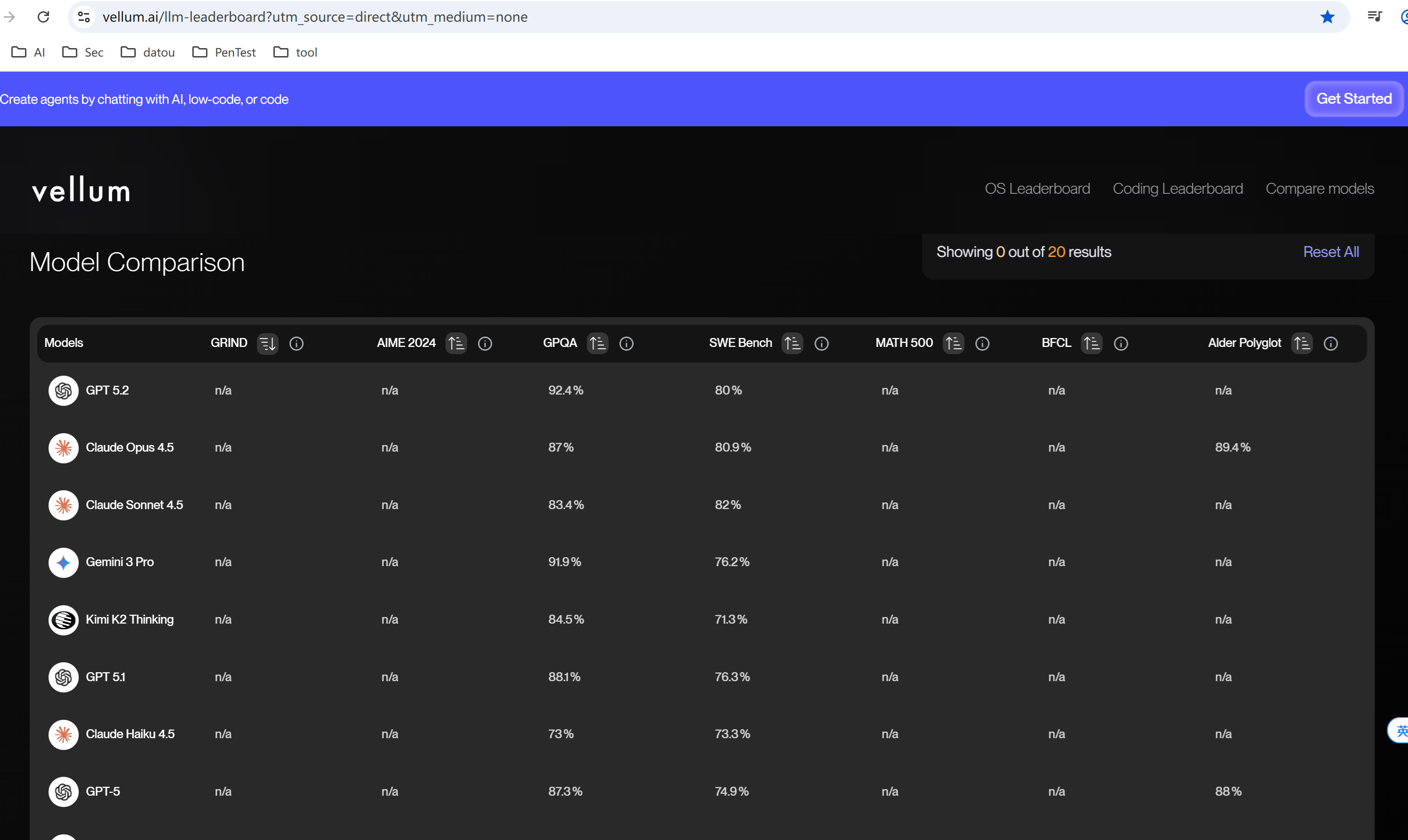Show SWE Bench info icon

pyautogui.click(x=821, y=344)
